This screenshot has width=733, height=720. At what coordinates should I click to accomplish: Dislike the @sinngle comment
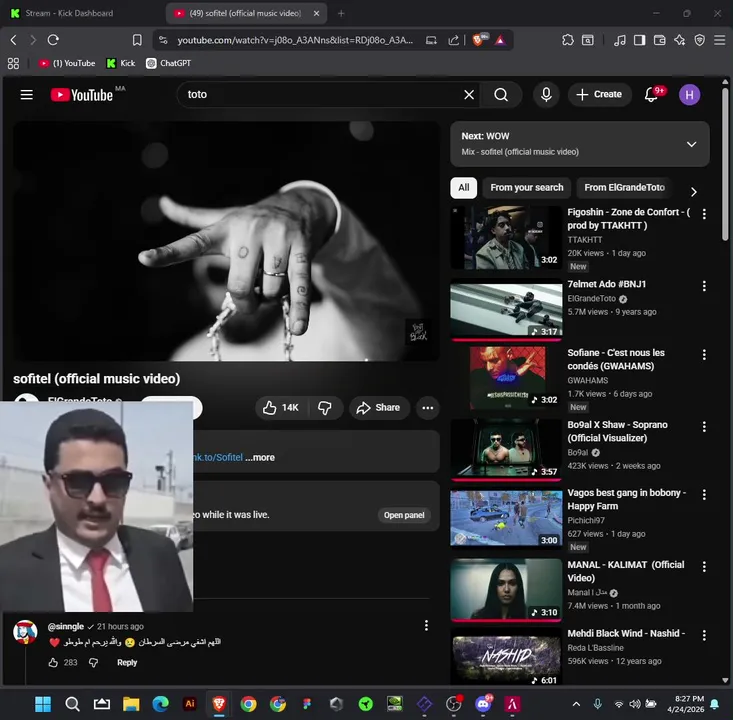click(93, 662)
